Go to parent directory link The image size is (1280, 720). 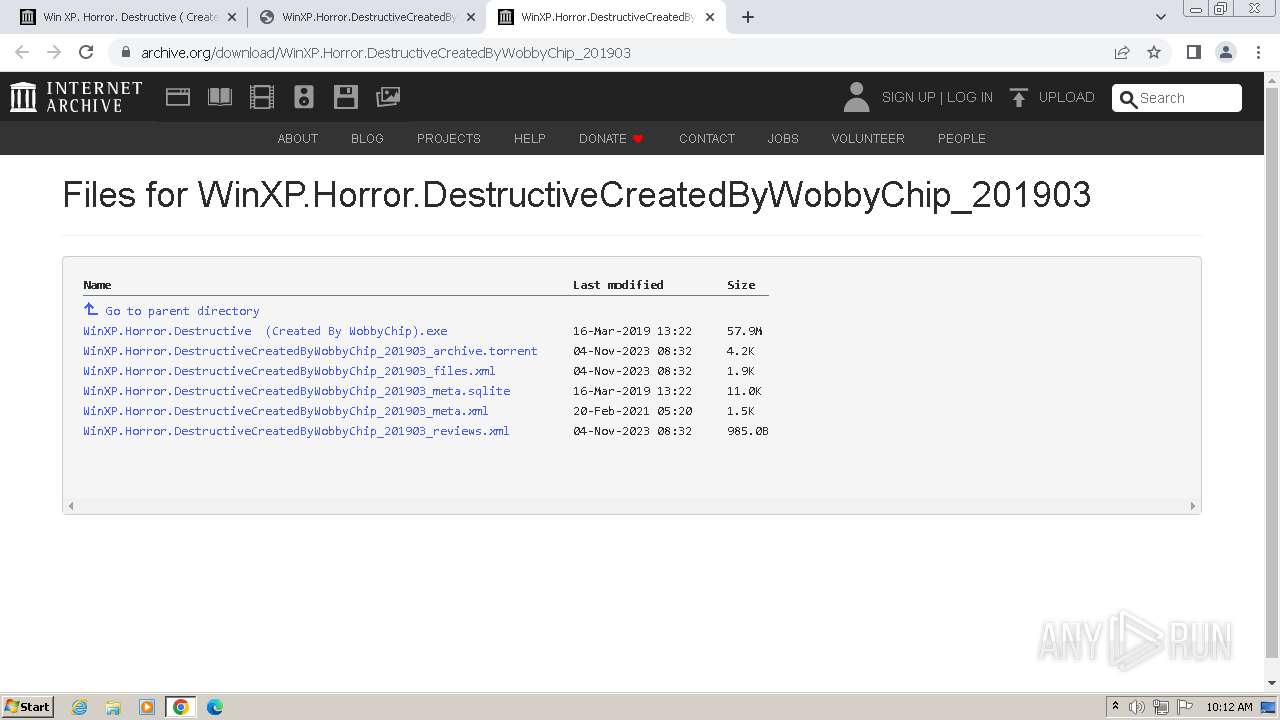172,310
